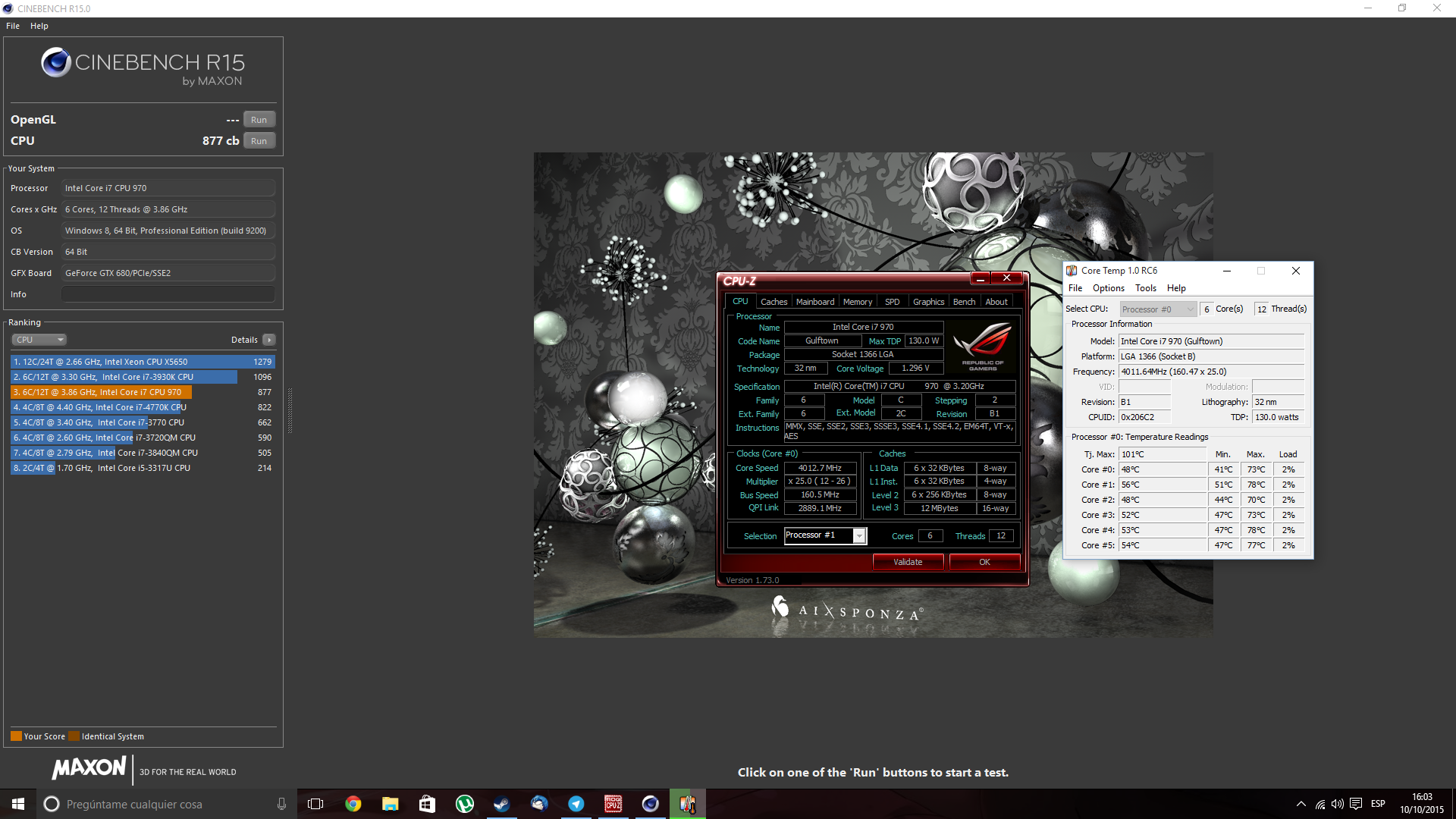The image size is (1456, 819).
Task: Select the orange Core i7 970 ranking row
Action: 143,392
